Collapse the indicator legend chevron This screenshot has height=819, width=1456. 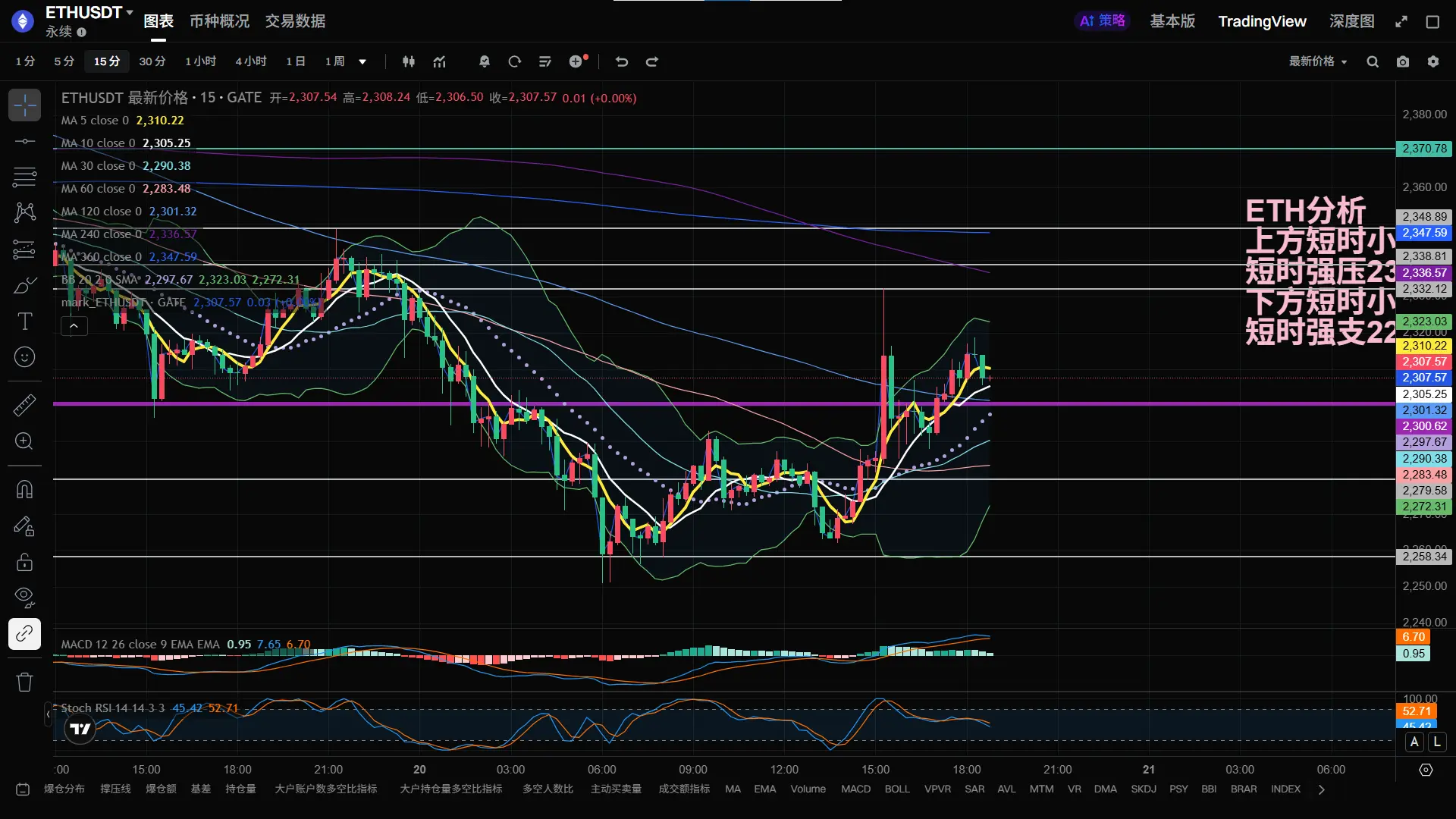[74, 326]
